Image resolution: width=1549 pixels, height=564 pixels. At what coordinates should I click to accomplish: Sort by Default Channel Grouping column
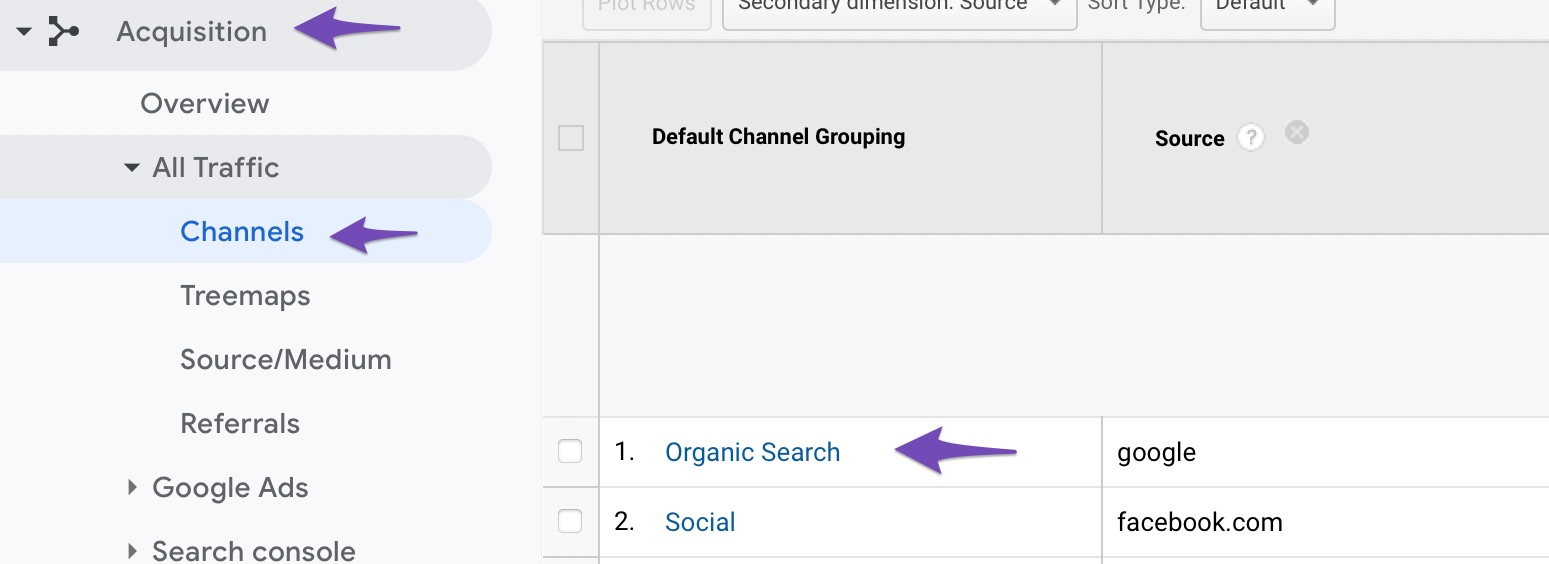(778, 137)
